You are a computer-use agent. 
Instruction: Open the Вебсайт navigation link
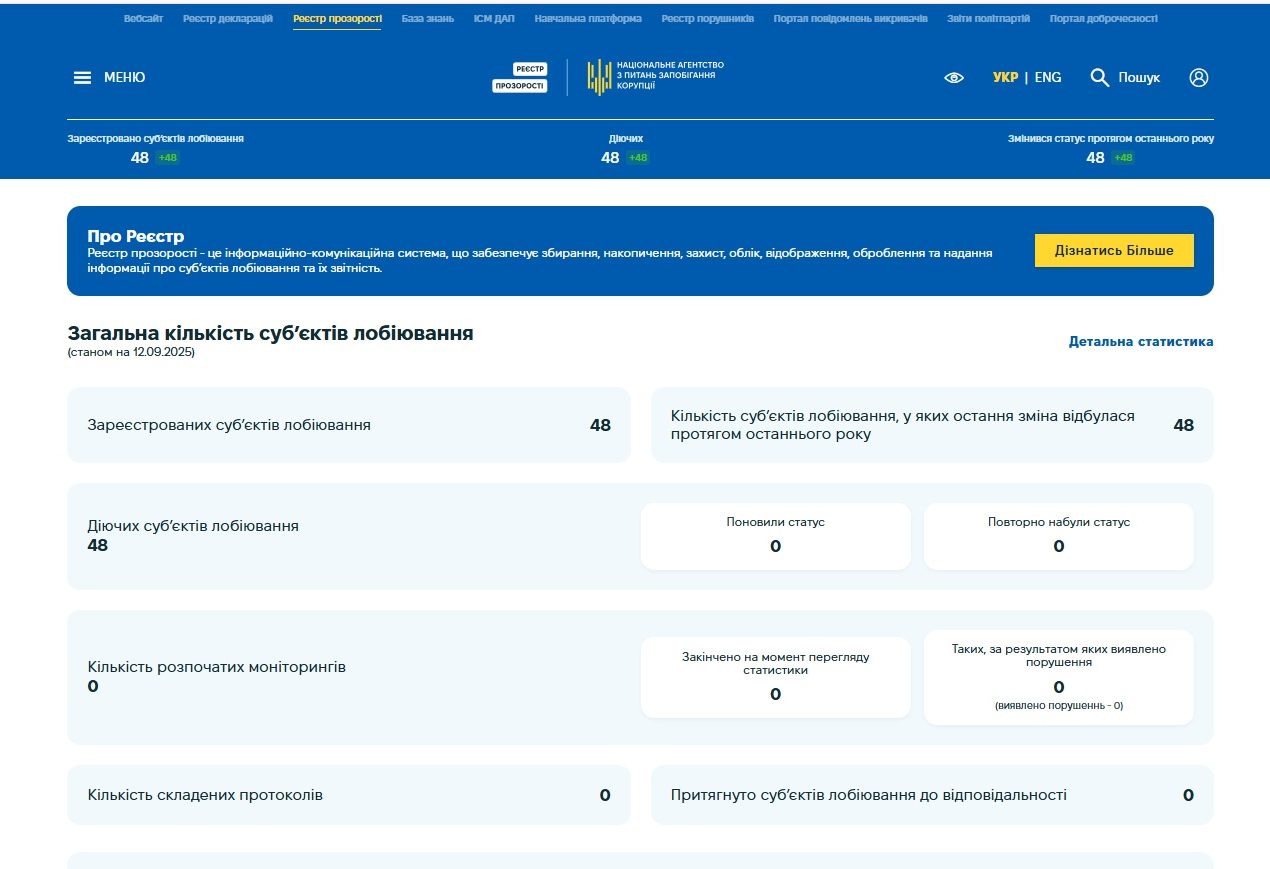point(143,17)
